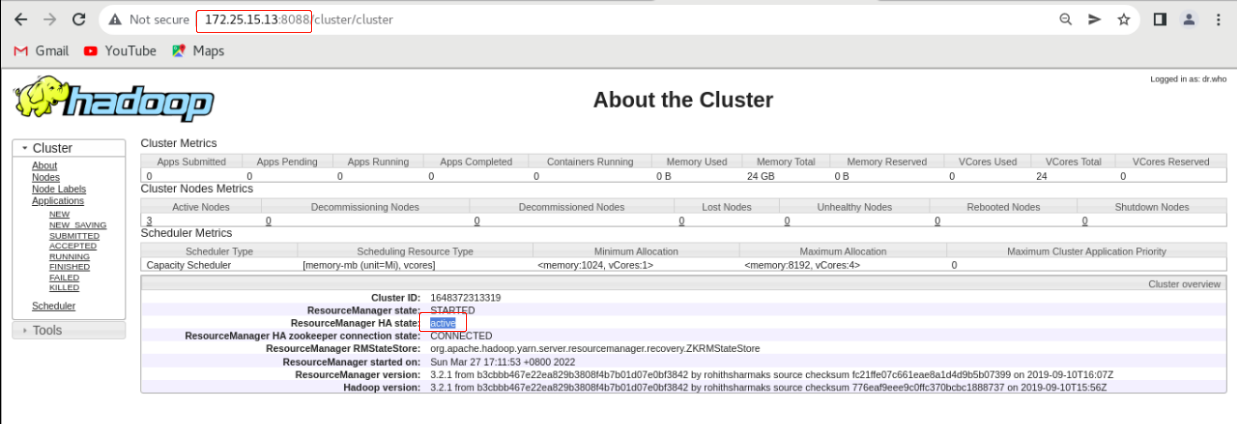Click the Containers Running column header

click(x=589, y=162)
